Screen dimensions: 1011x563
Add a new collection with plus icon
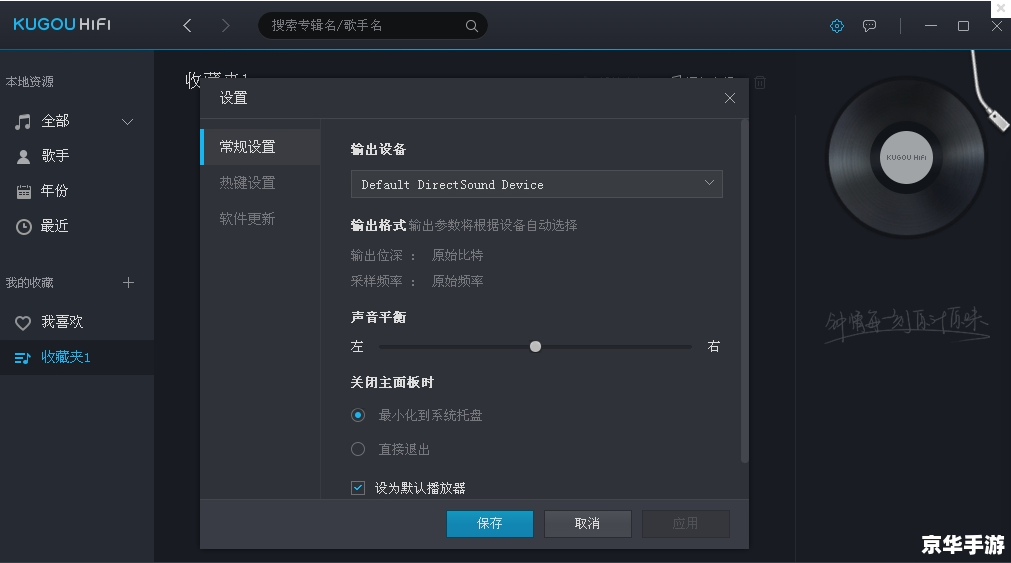128,282
